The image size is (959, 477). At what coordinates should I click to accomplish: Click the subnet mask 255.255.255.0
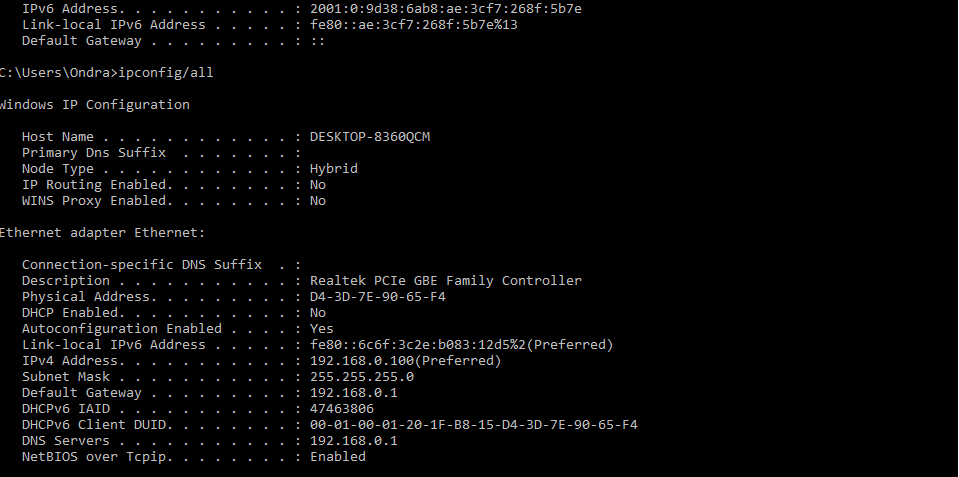(x=361, y=377)
